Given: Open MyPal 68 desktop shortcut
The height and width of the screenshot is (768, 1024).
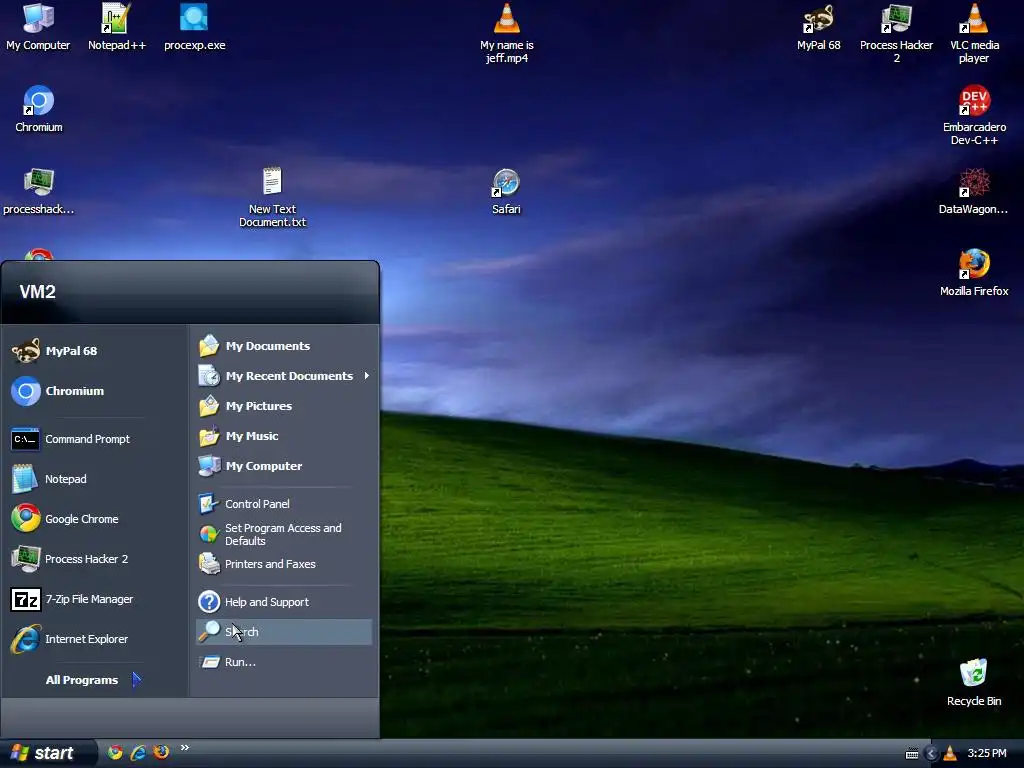Looking at the screenshot, I should tap(818, 27).
